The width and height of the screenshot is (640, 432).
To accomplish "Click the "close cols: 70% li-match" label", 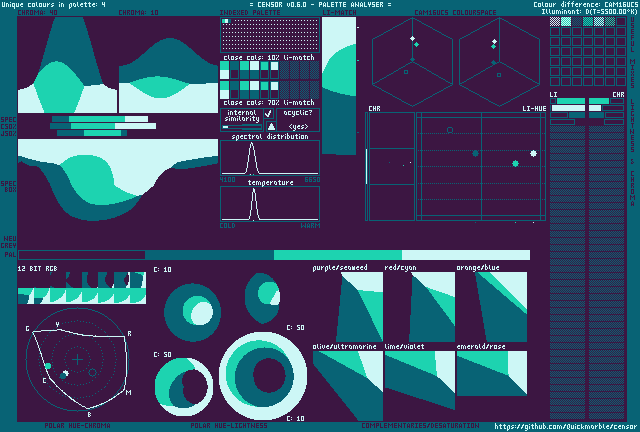I will [x=269, y=102].
